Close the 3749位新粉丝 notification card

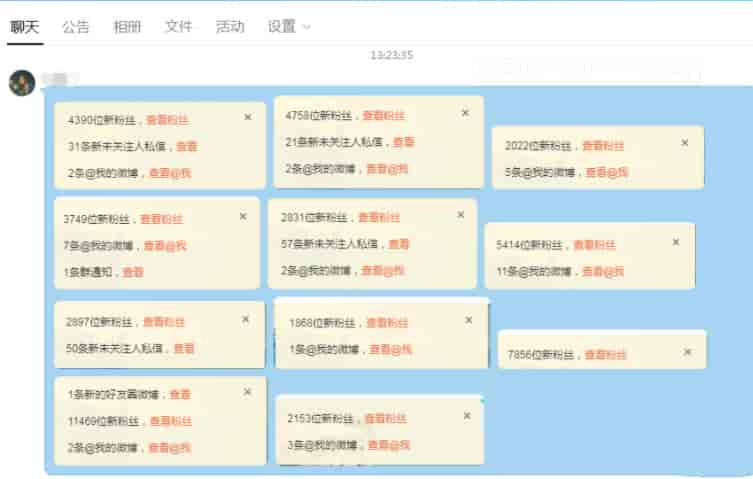point(243,216)
